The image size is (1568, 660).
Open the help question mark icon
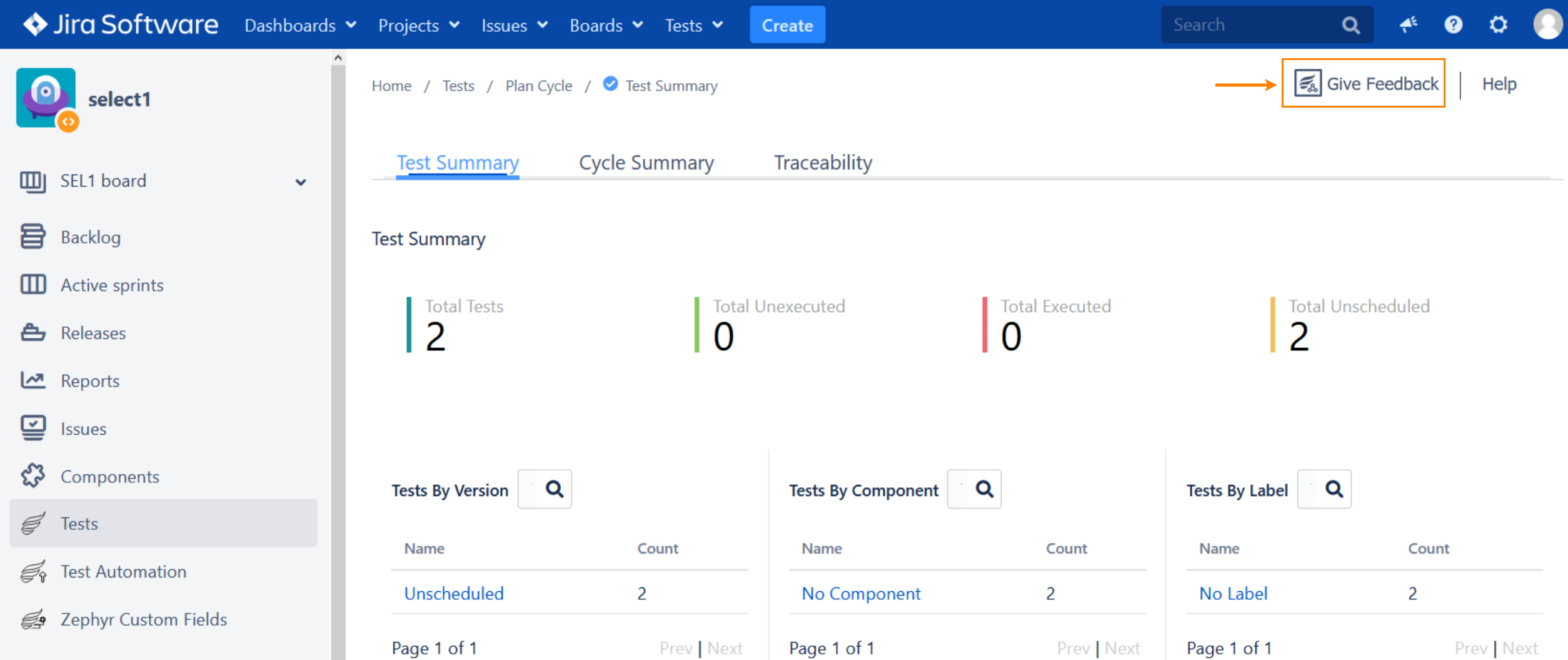click(x=1453, y=25)
